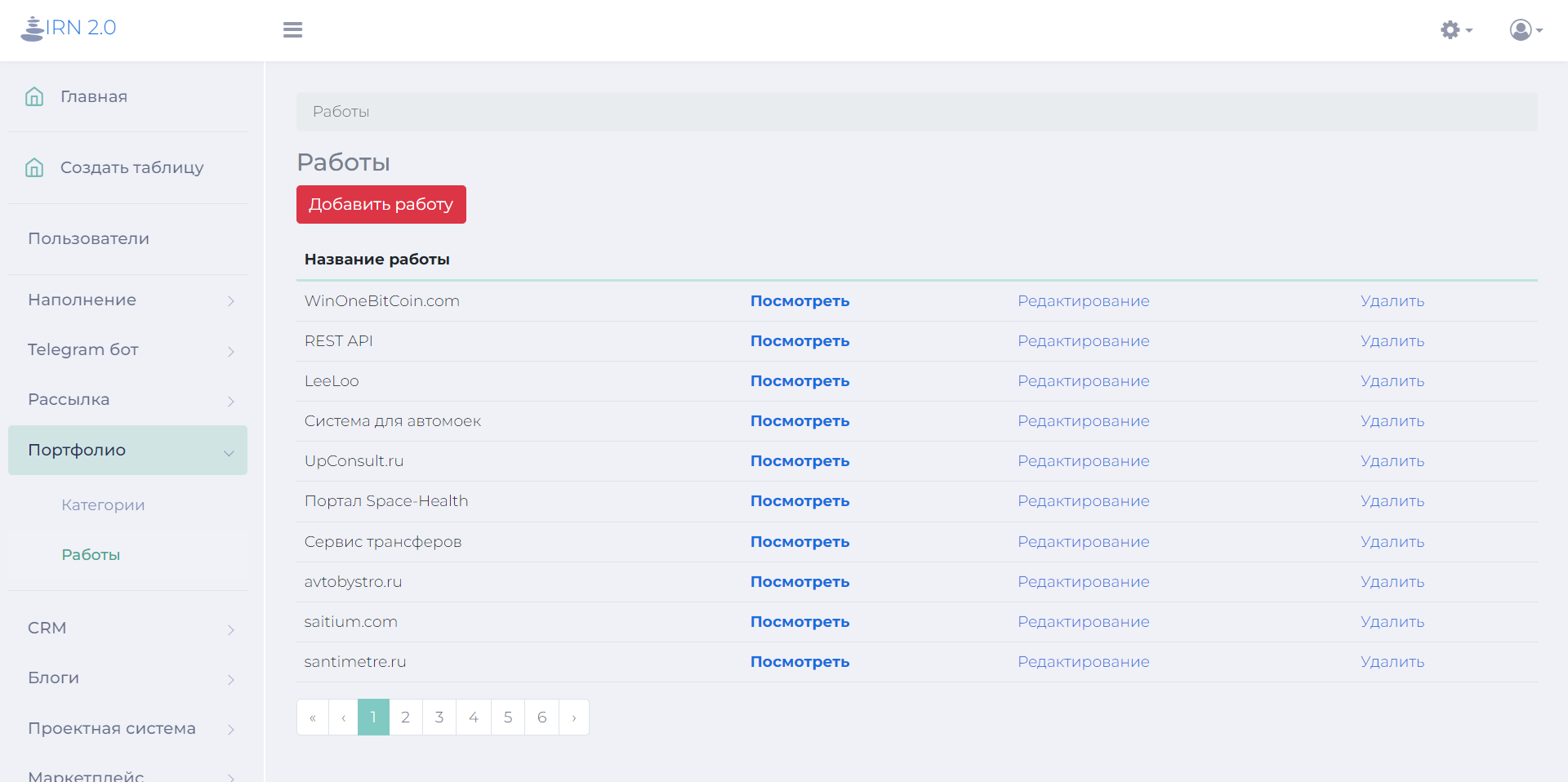View the Система для автомоек work
1568x782 pixels.
click(x=800, y=420)
